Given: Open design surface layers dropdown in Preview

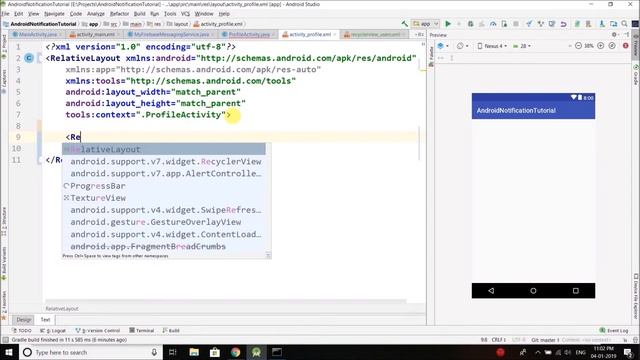Looking at the screenshot, I should (442, 46).
